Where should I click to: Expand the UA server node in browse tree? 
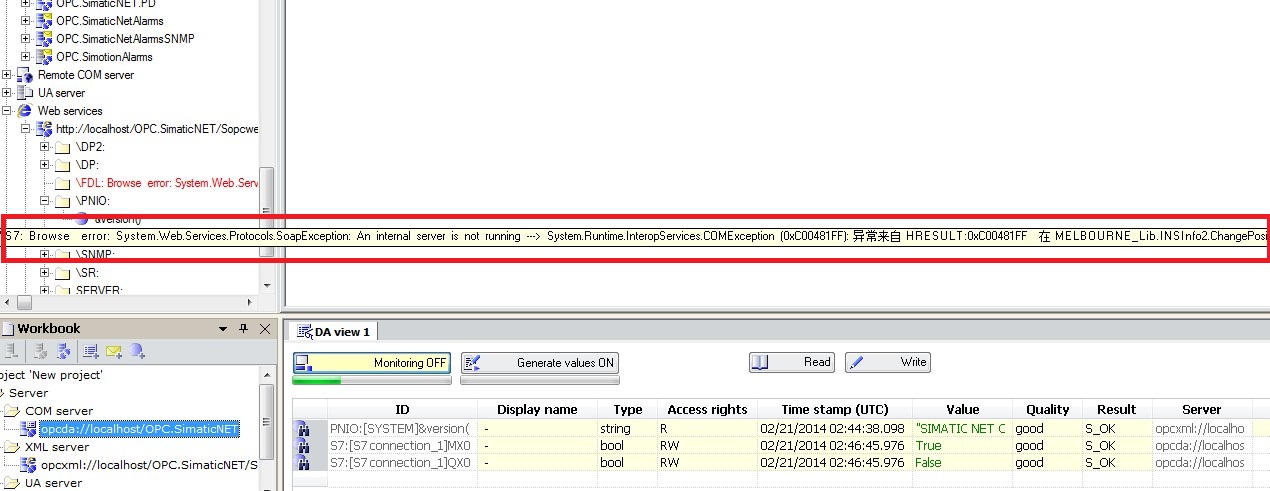coord(7,93)
